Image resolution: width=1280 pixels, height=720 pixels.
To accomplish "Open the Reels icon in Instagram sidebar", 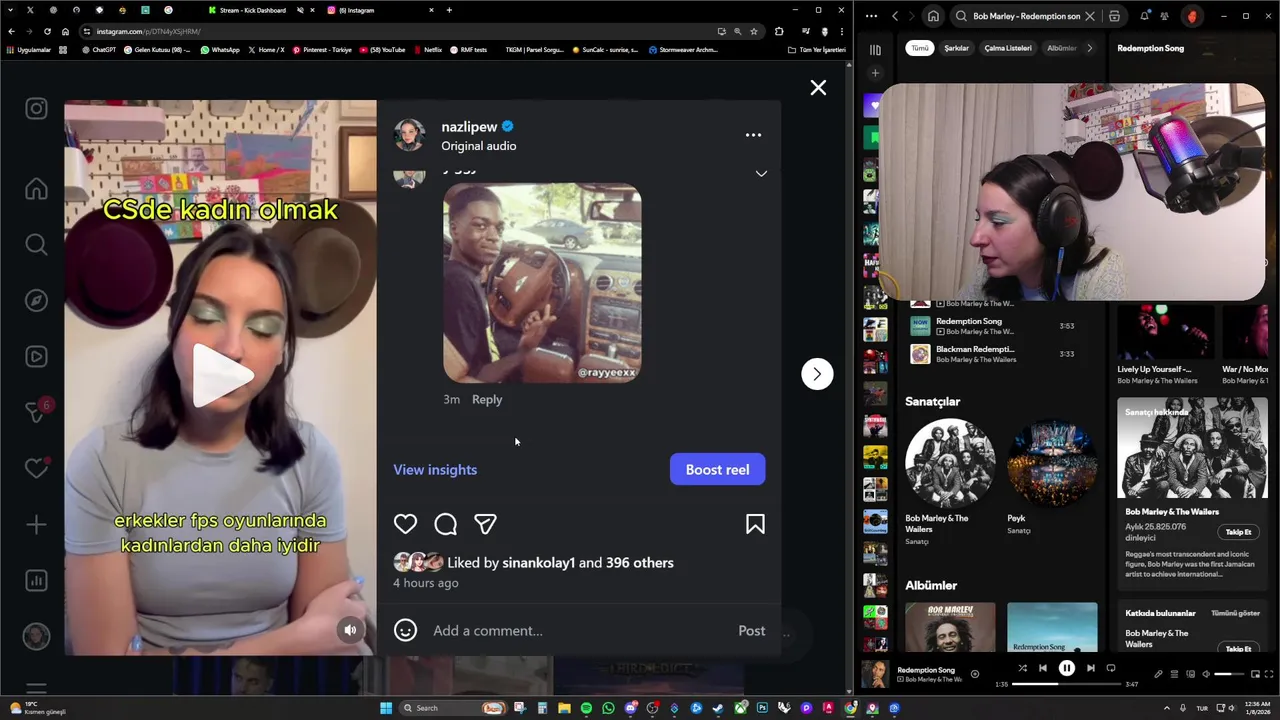I will coord(36,356).
